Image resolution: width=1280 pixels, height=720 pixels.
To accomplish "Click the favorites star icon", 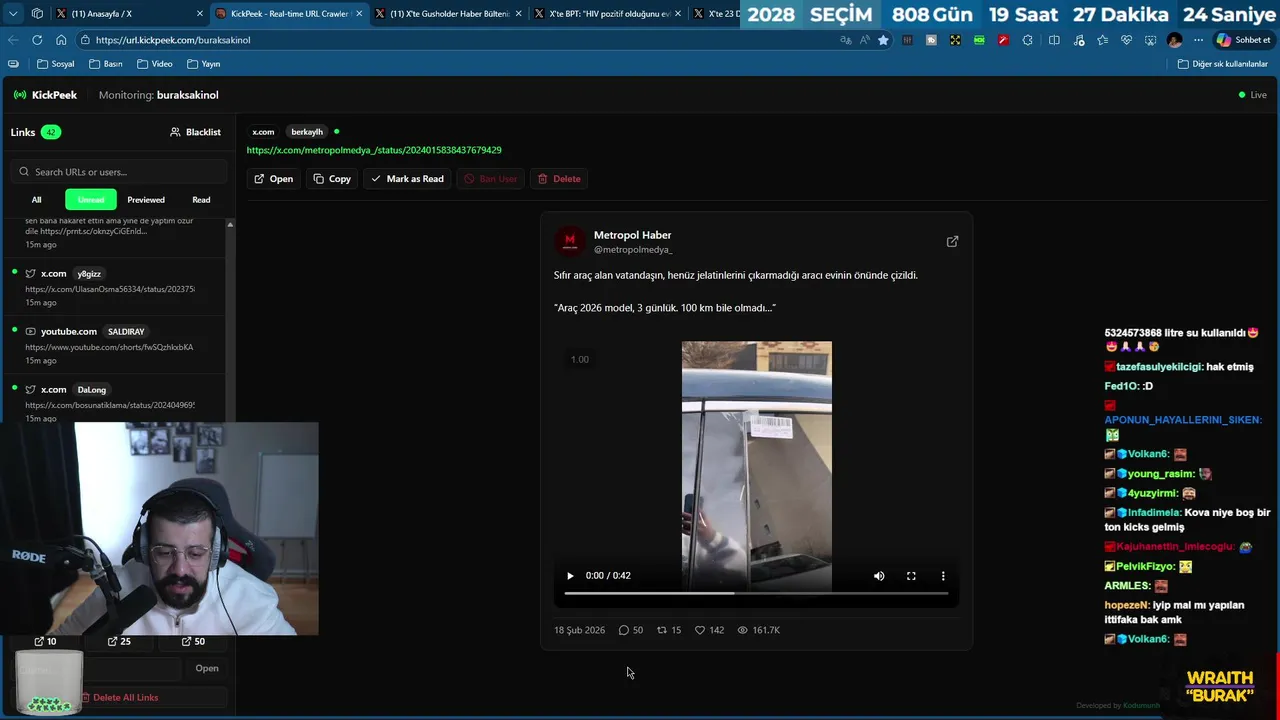I will 883,40.
